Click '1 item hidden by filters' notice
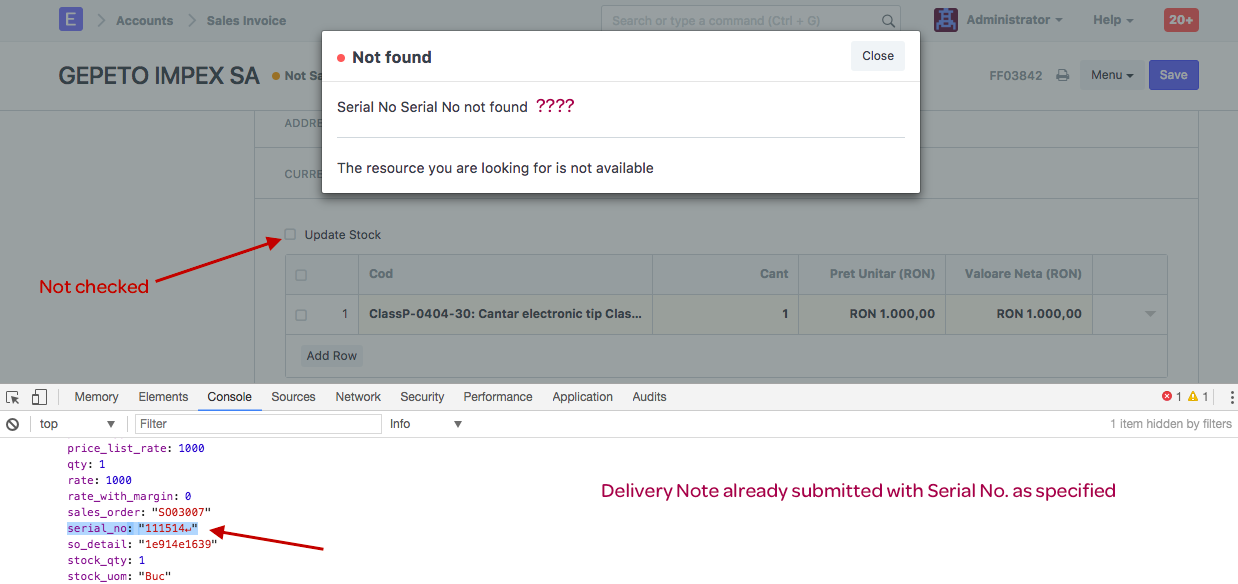This screenshot has height=584, width=1238. (1171, 424)
